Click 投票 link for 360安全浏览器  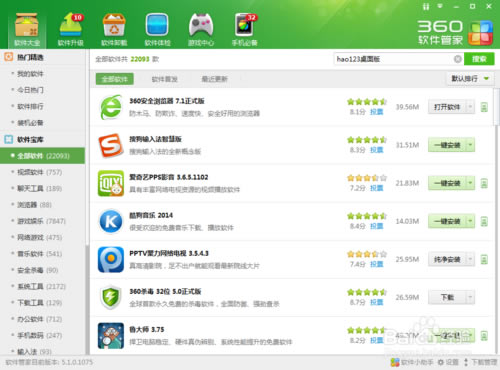tap(377, 112)
